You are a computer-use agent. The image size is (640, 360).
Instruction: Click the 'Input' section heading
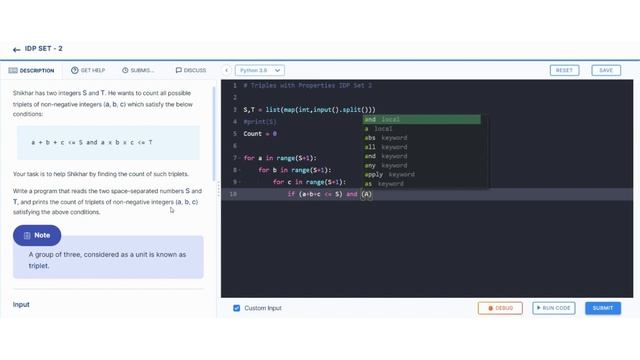[x=21, y=304]
